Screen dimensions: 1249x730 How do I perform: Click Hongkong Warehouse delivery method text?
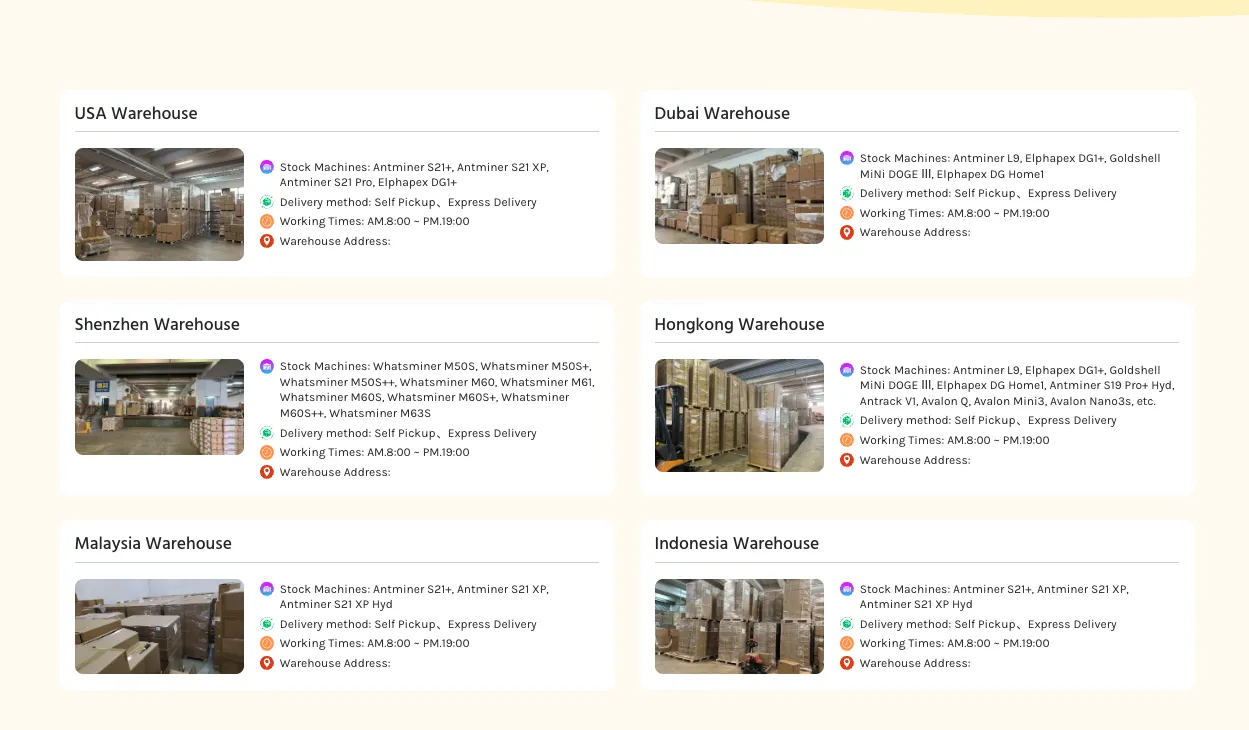click(x=988, y=420)
